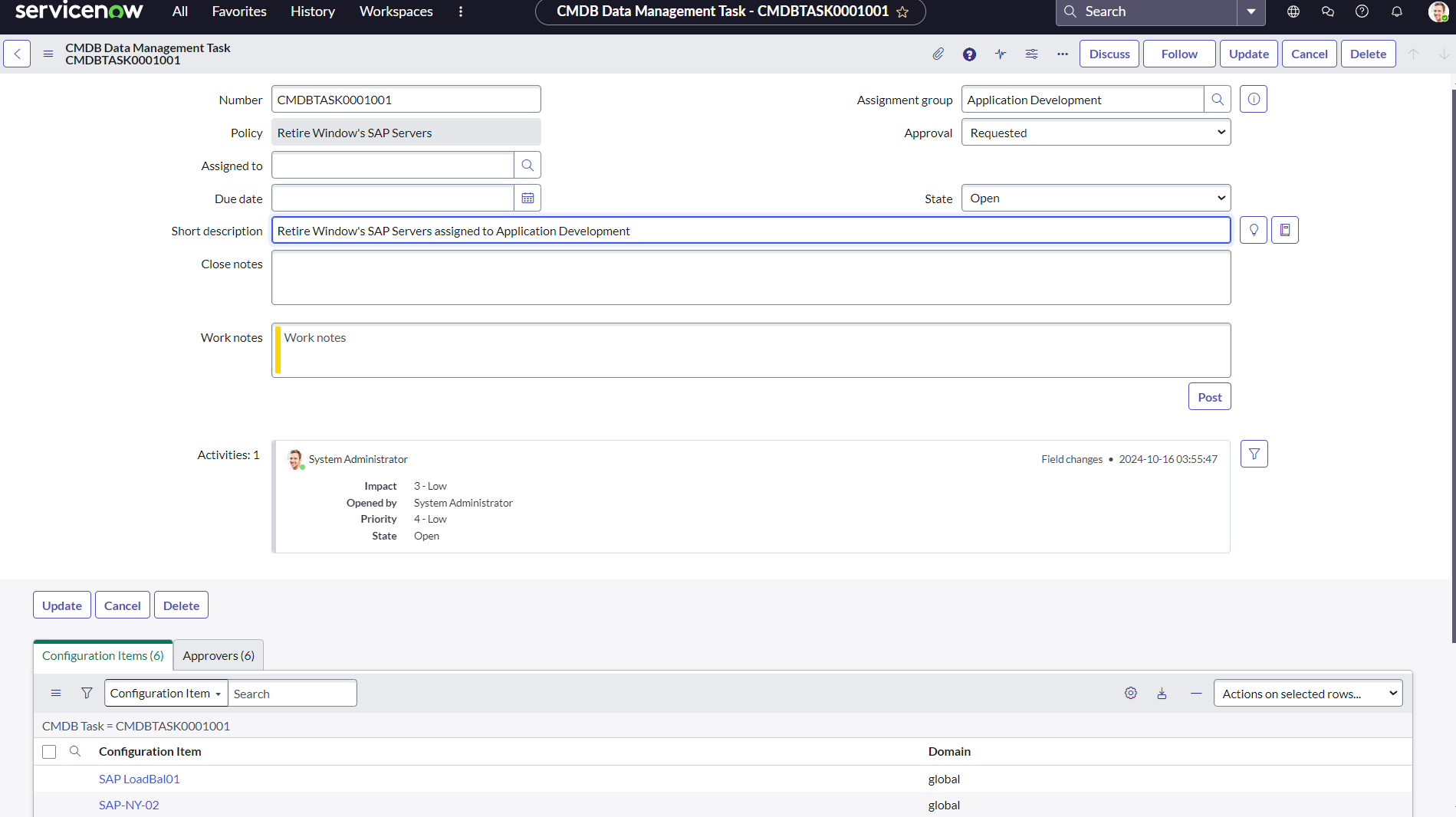Click the Follow button
Screen dimensions: 1456x817
(x=1178, y=54)
